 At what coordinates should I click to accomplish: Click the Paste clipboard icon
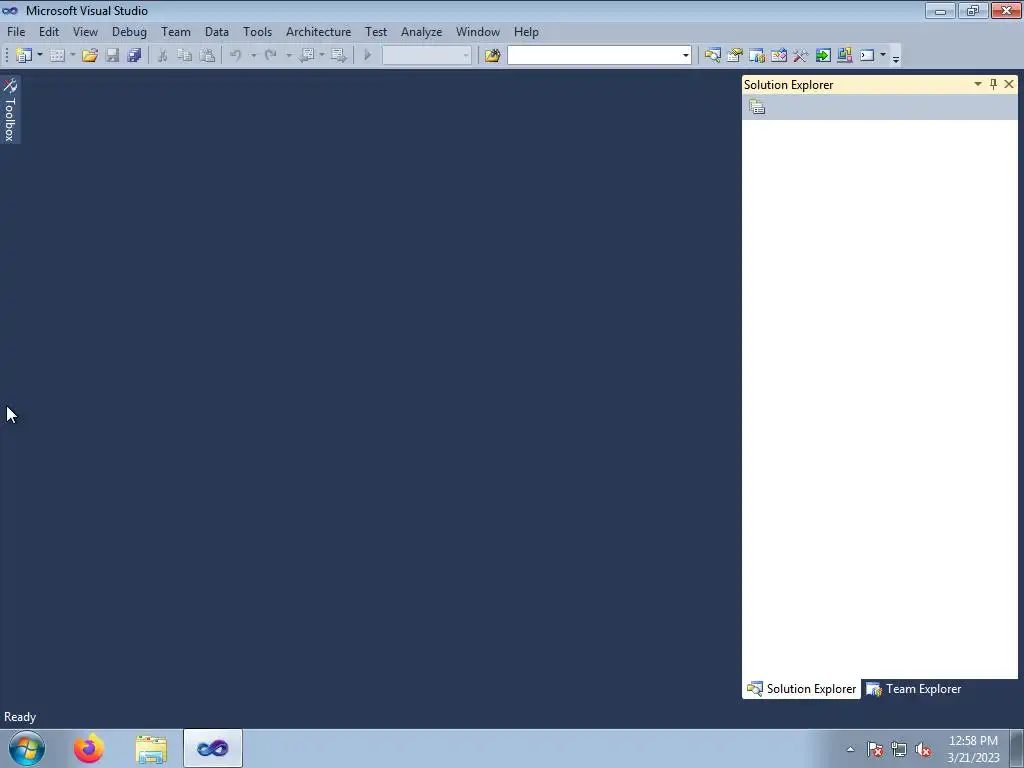pyautogui.click(x=207, y=56)
